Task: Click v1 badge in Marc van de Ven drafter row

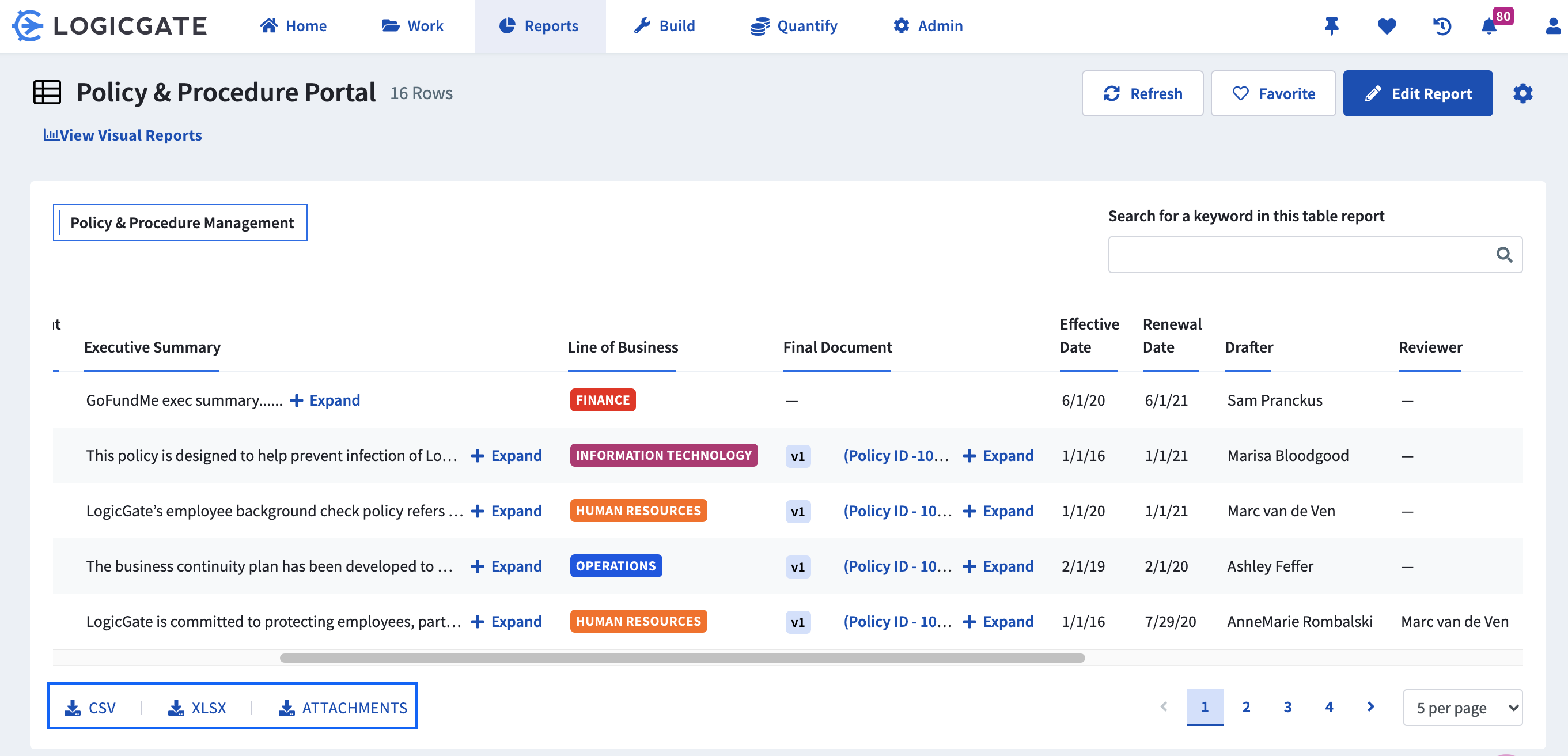Action: 797,511
